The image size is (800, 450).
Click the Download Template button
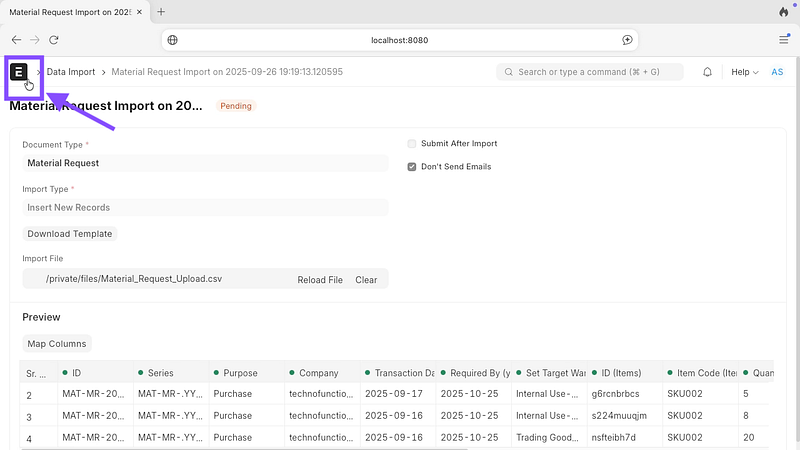coord(70,234)
